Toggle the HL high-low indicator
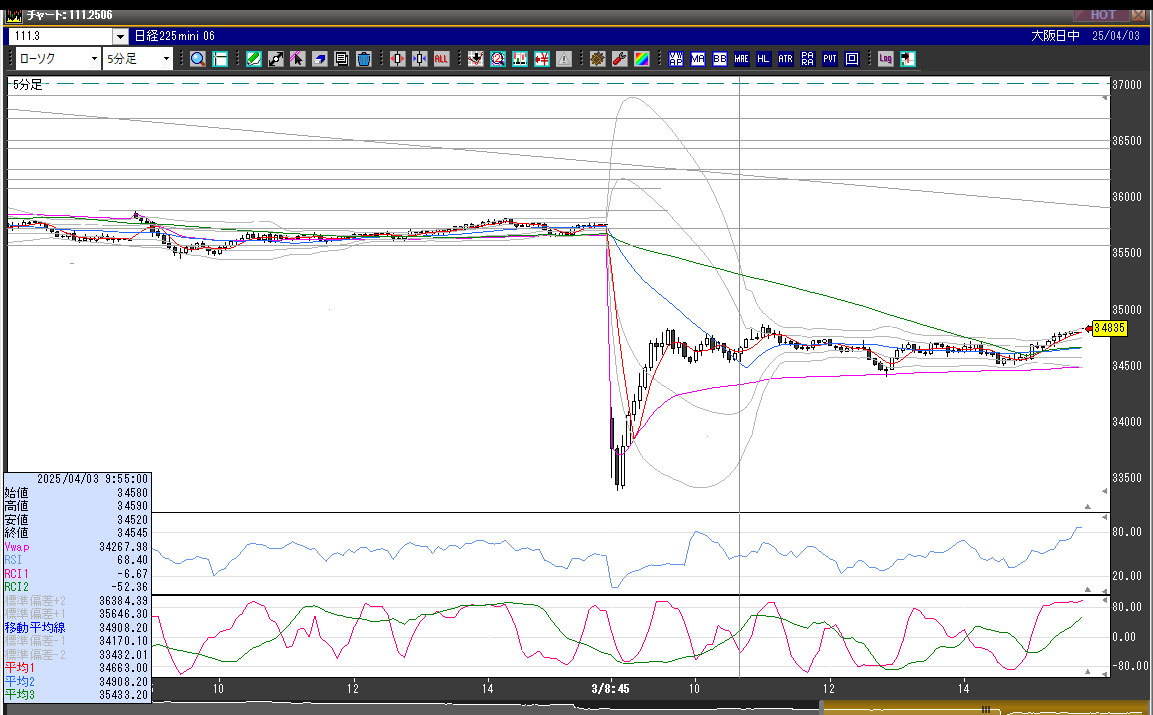 coord(763,59)
